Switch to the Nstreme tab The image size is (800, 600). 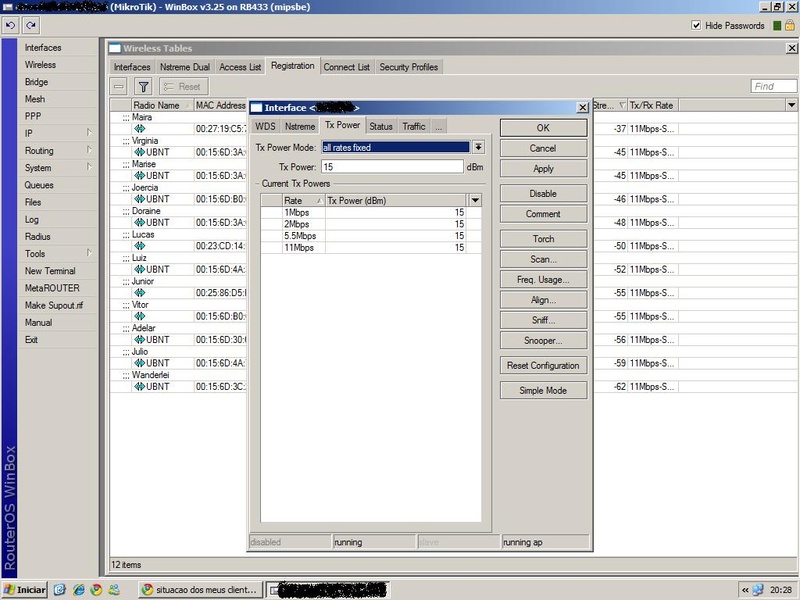[300, 127]
